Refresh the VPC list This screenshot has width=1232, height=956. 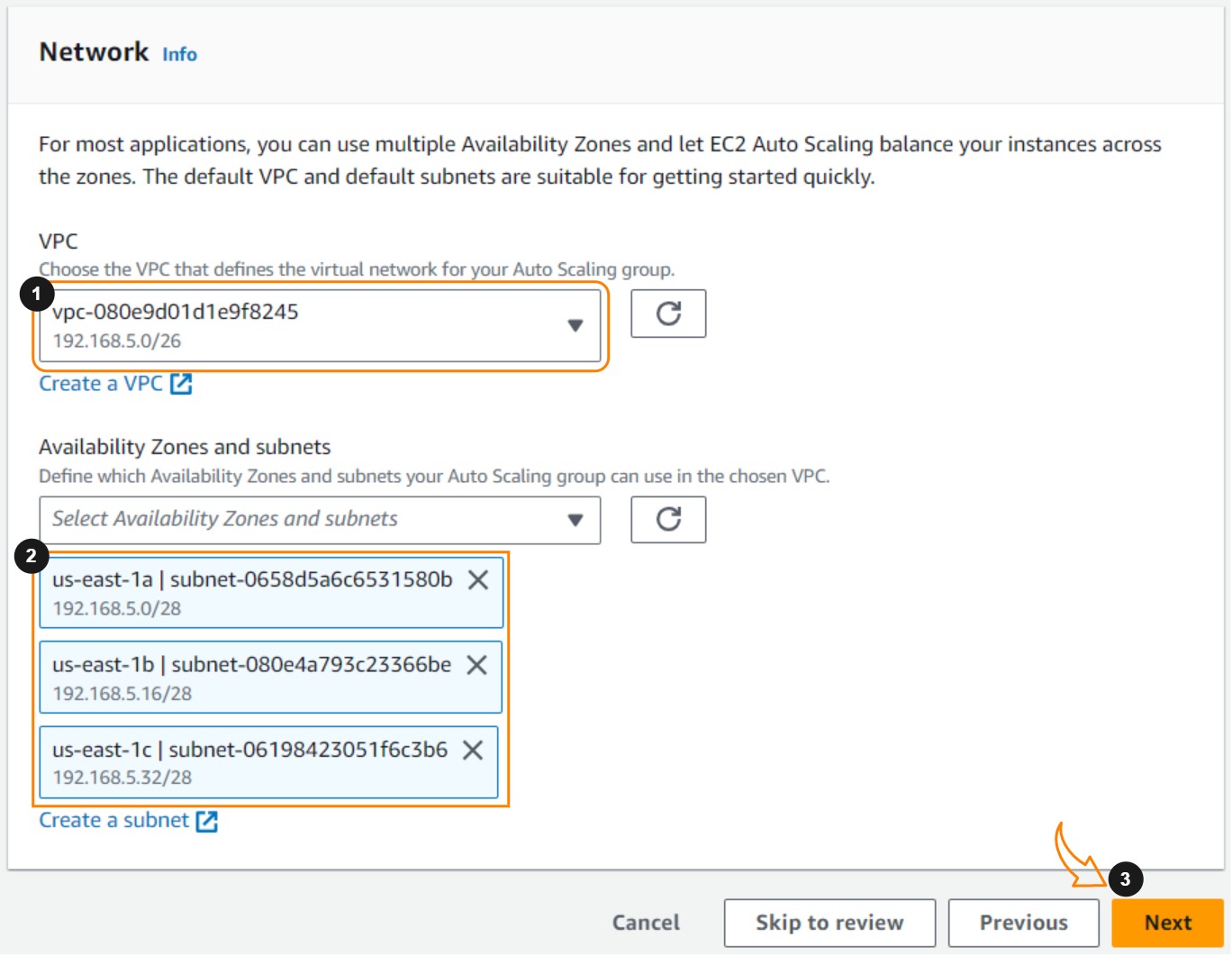point(667,314)
